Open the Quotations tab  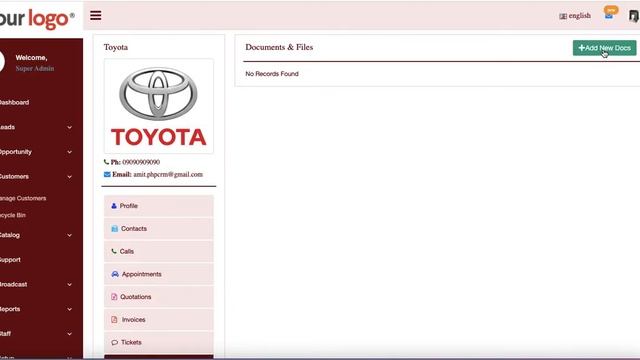(x=159, y=297)
